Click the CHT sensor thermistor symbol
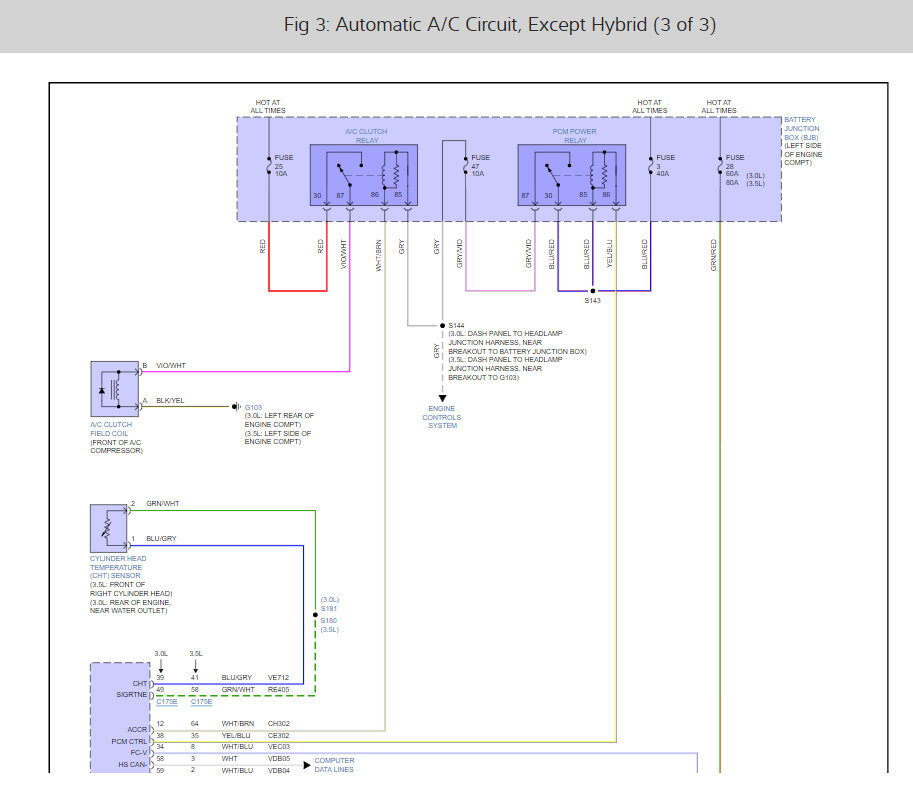Image resolution: width=913 pixels, height=810 pixels. pyautogui.click(x=108, y=528)
